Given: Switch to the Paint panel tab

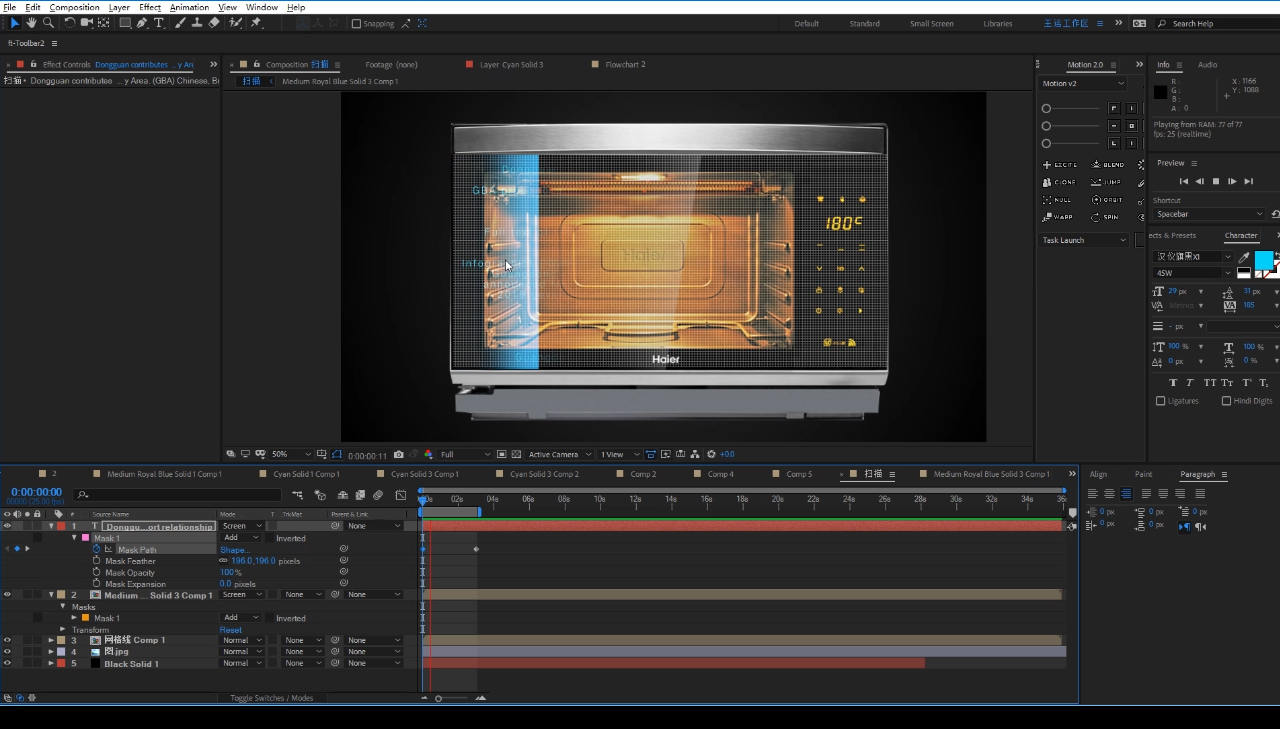Looking at the screenshot, I should coord(1143,474).
